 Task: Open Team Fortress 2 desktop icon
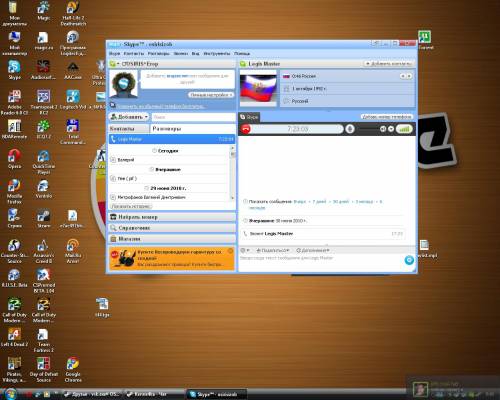(43, 340)
